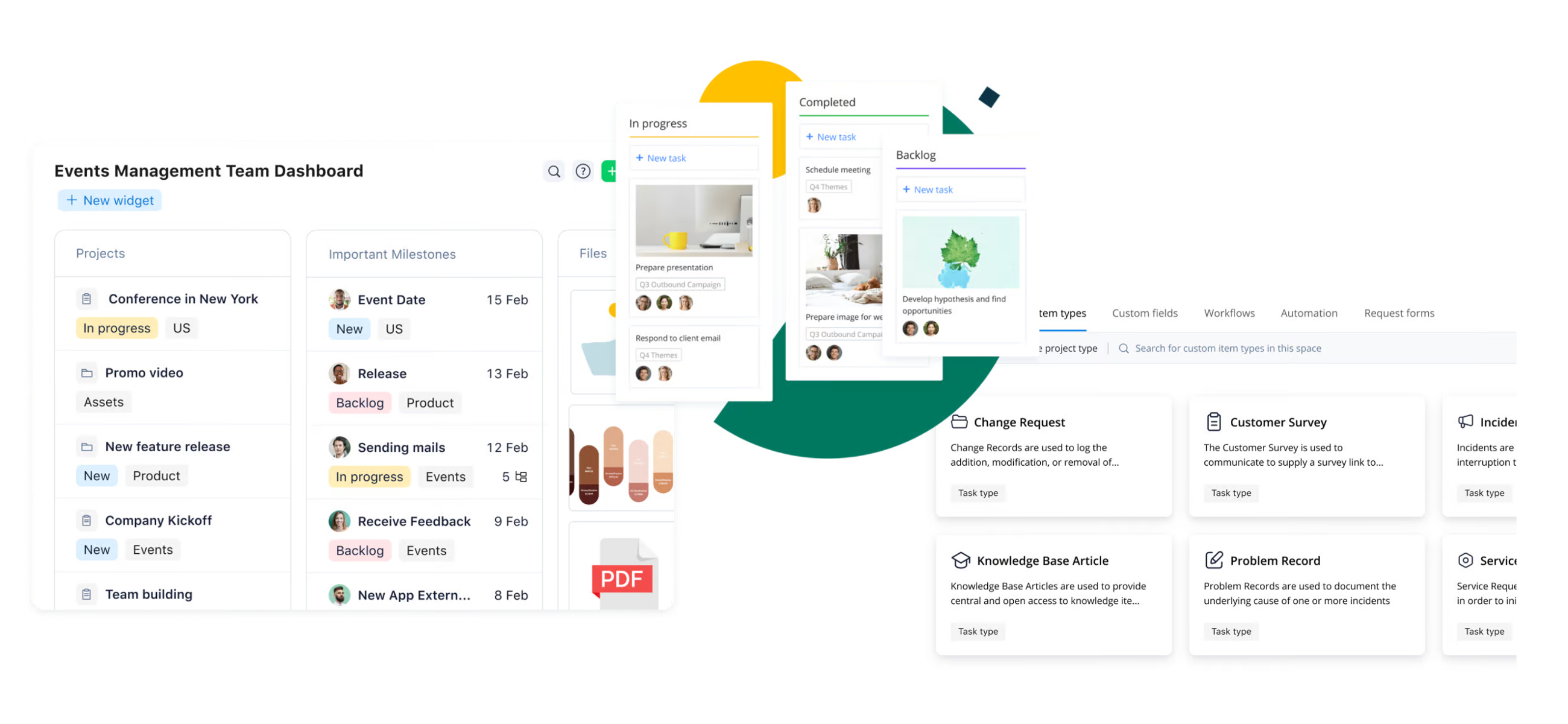Open the Workflows tab
The height and width of the screenshot is (724, 1568).
click(x=1229, y=313)
